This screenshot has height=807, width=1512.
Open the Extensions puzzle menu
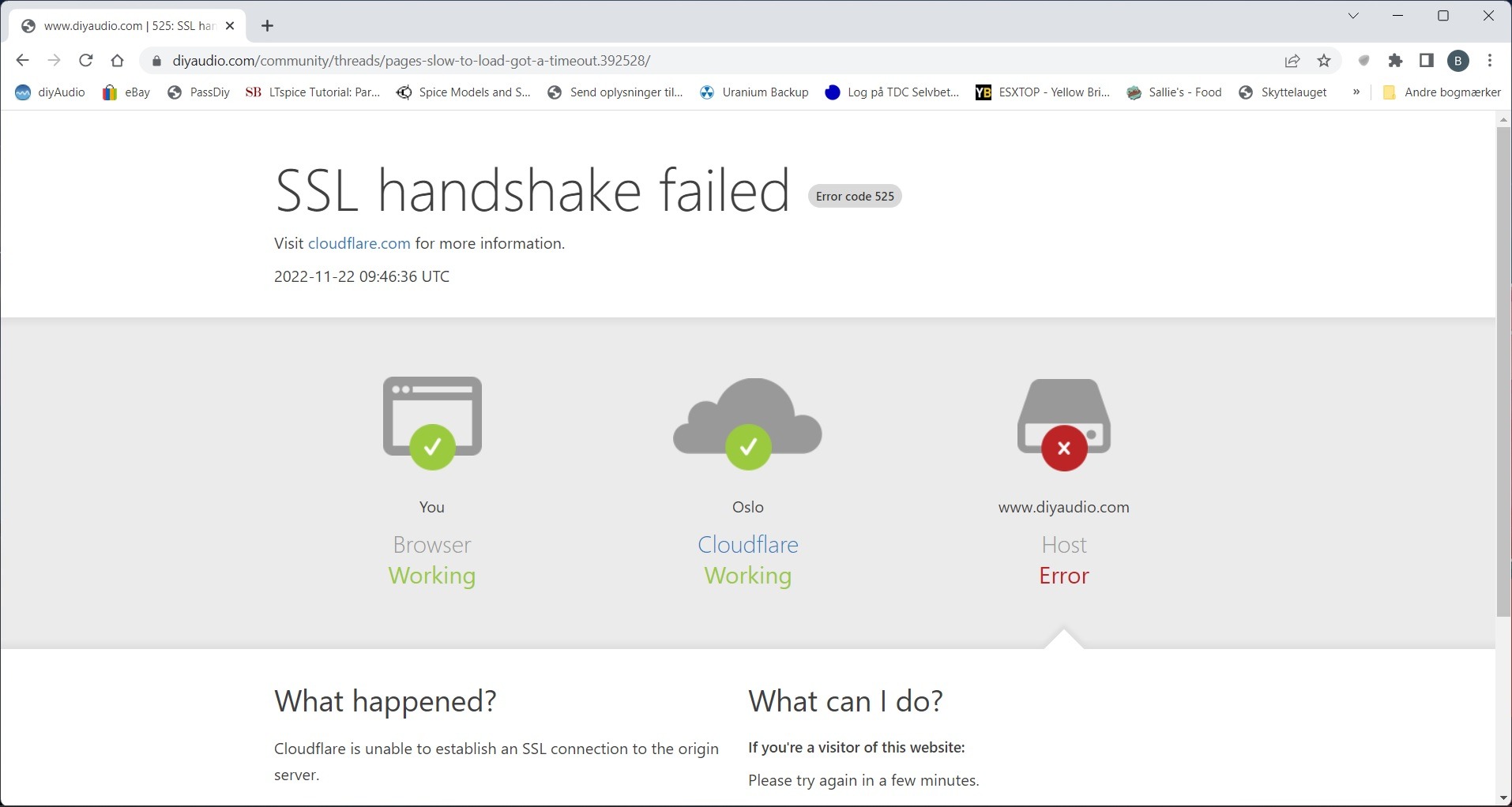[1396, 61]
